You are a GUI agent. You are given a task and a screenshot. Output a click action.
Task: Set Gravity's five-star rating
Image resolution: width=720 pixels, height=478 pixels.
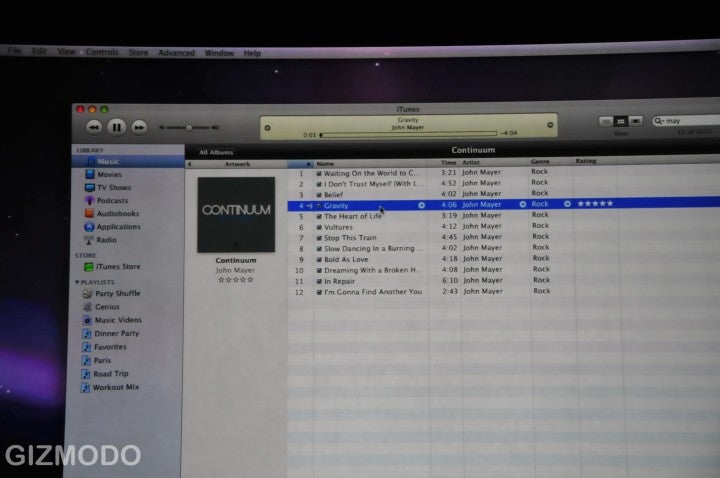click(x=595, y=203)
